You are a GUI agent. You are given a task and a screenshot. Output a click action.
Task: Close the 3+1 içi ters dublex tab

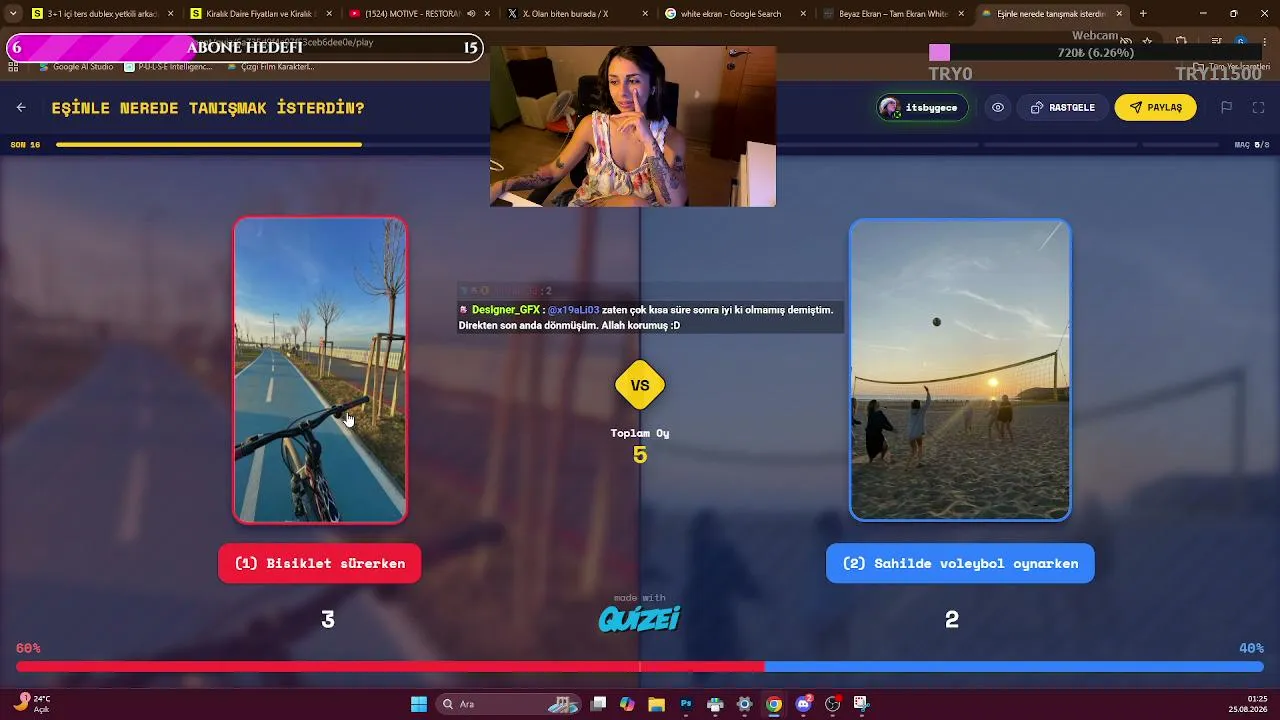click(170, 14)
